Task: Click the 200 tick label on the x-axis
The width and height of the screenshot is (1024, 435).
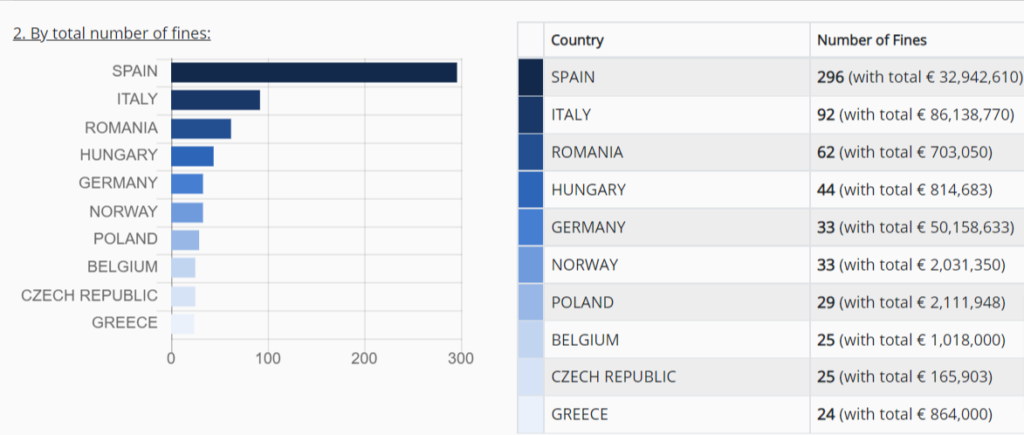Action: (364, 359)
